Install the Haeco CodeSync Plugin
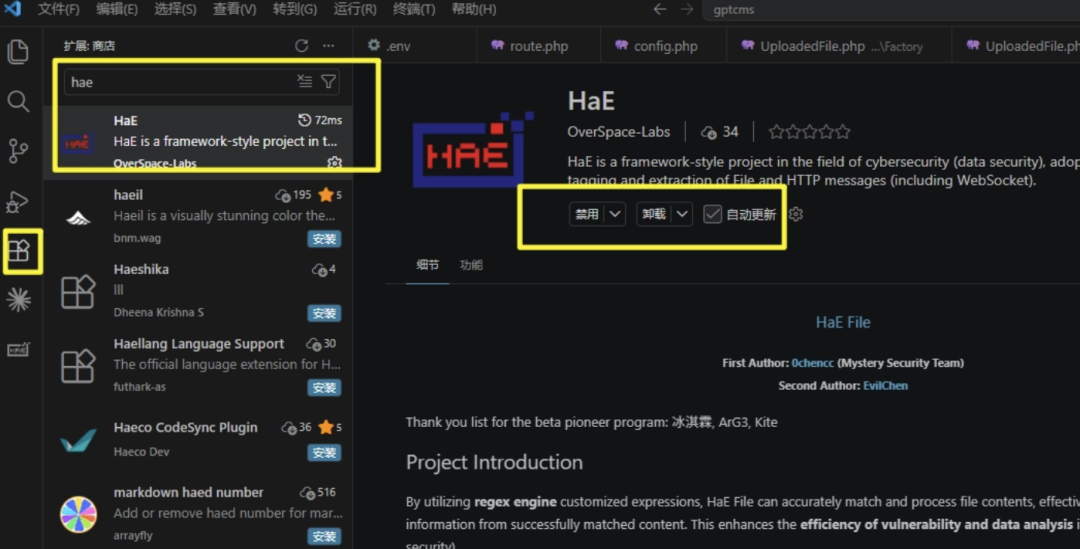Viewport: 1080px width, 549px height. point(324,453)
